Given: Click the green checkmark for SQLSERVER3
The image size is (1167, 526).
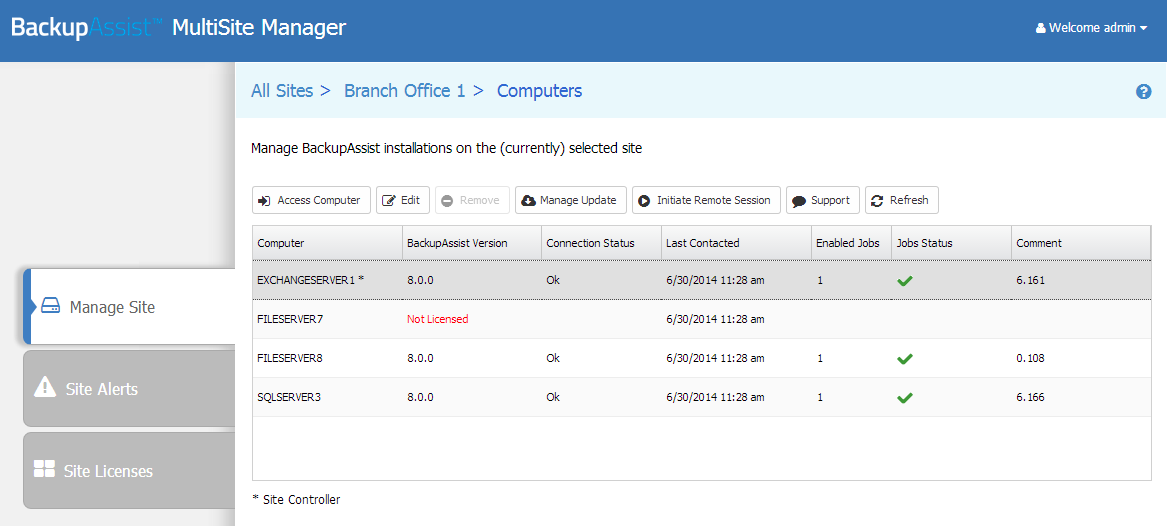Looking at the screenshot, I should point(905,397).
